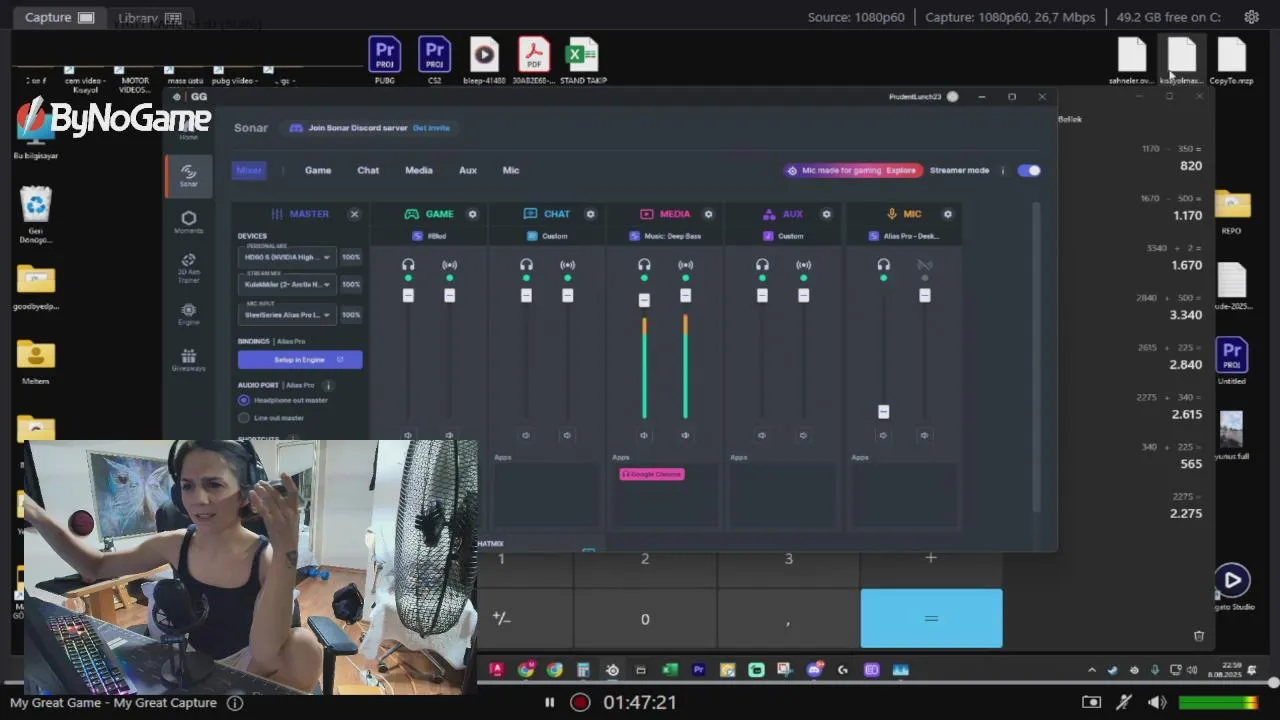Open CHAT Custom preset selector
Viewport: 1280px width, 720px height.
547,236
